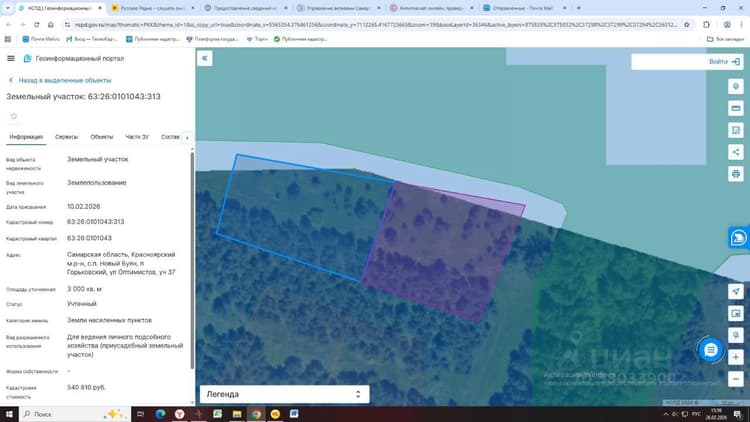Click the Войти login button
Image resolution: width=750 pixels, height=422 pixels.
[724, 62]
